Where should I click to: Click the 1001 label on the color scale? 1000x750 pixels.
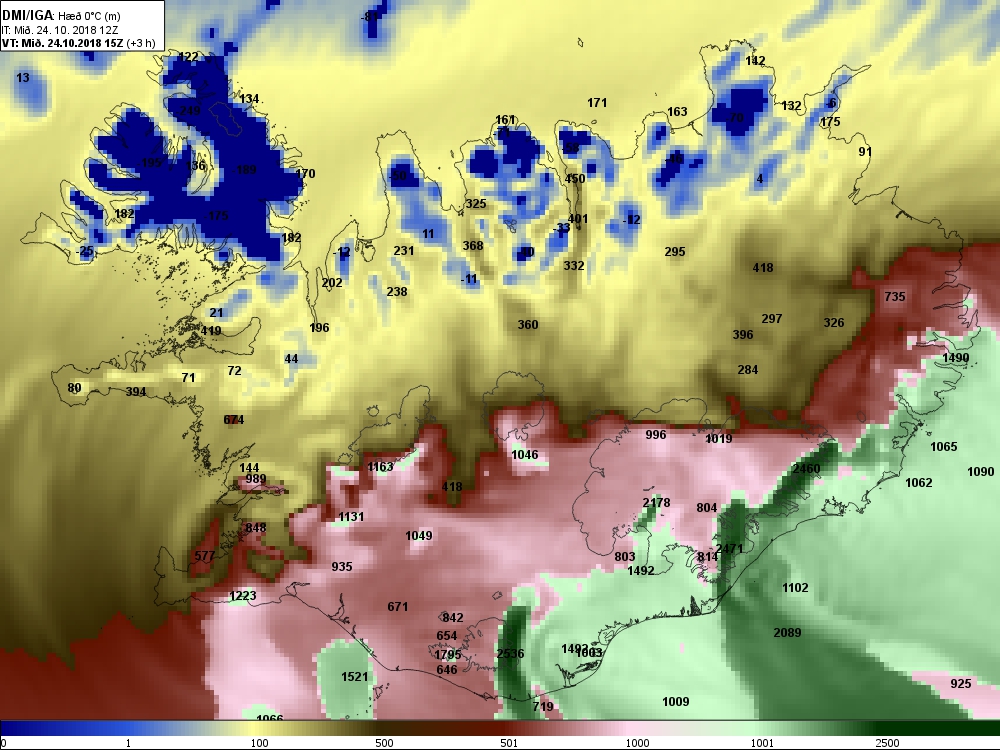pos(762,743)
